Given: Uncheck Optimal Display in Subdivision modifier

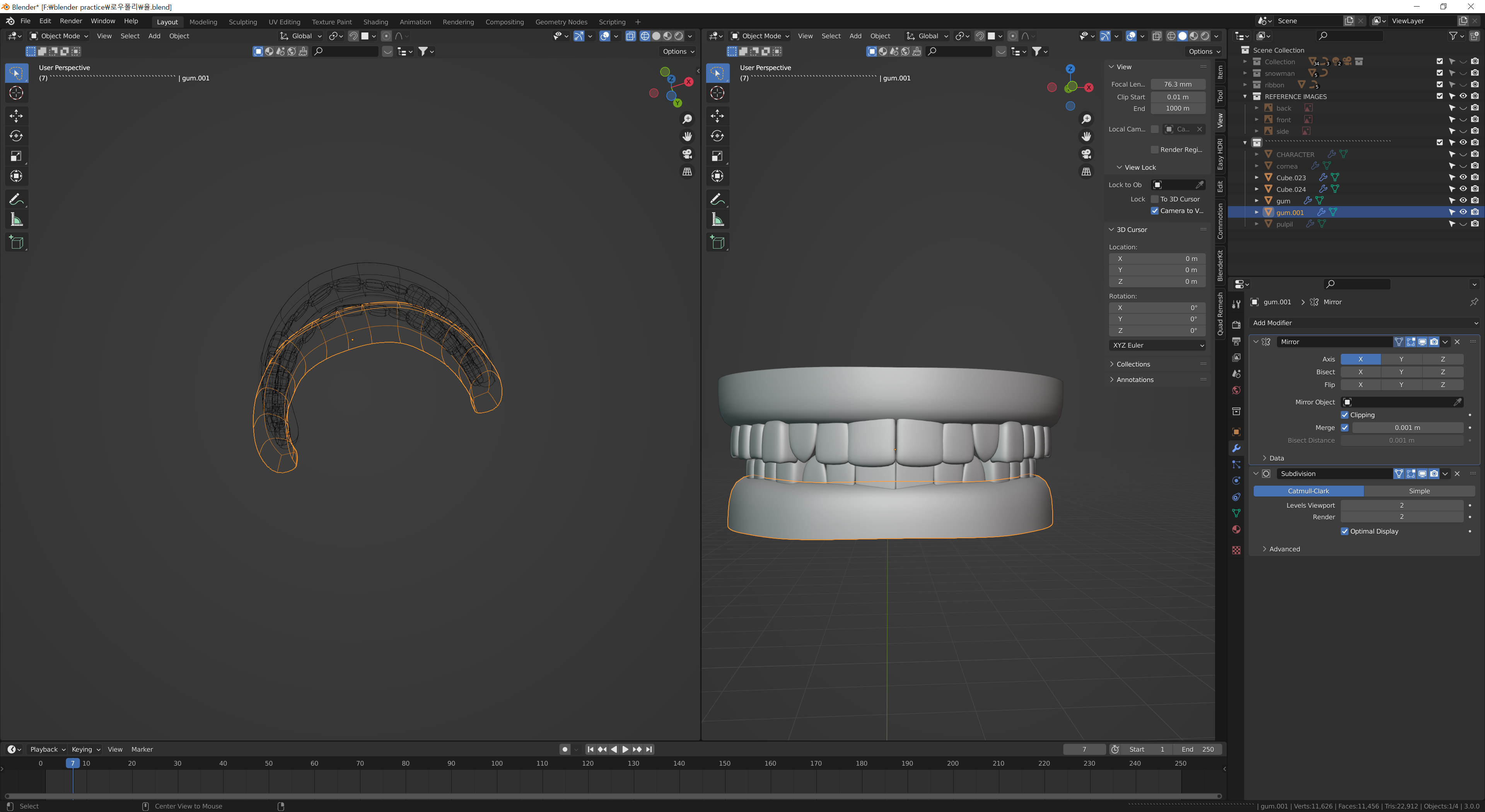Looking at the screenshot, I should coord(1344,531).
